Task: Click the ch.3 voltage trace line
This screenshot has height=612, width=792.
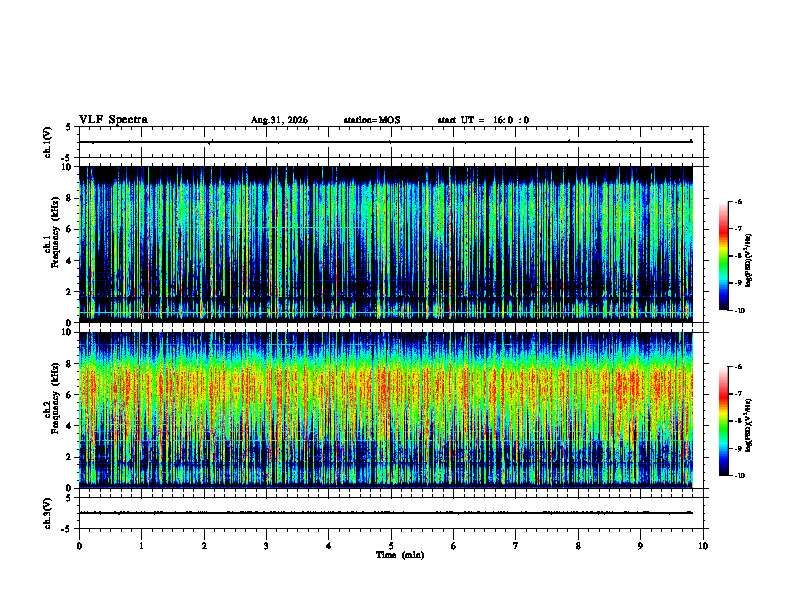Action: coord(385,513)
